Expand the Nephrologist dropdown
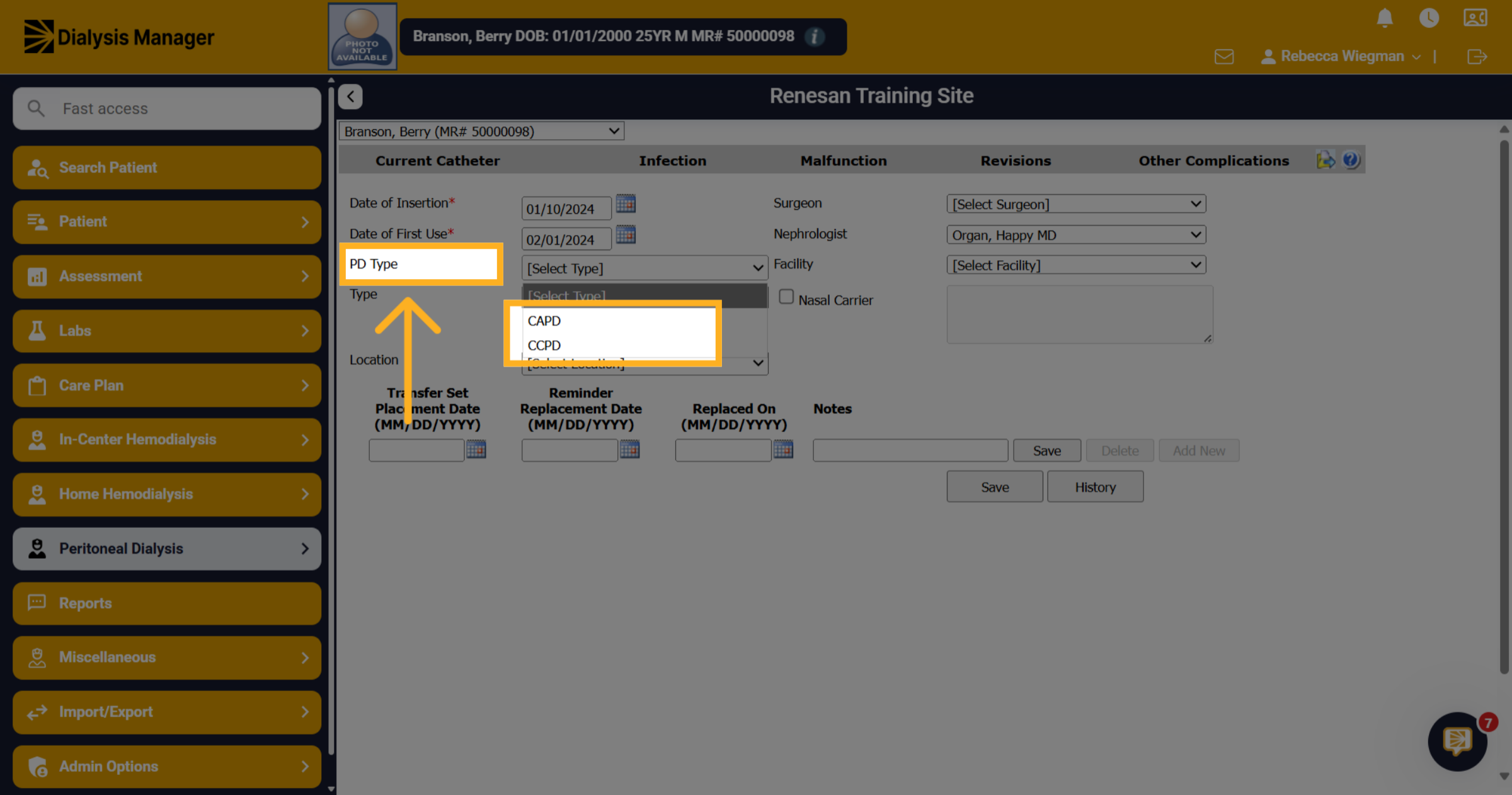This screenshot has width=1512, height=795. pos(1076,235)
